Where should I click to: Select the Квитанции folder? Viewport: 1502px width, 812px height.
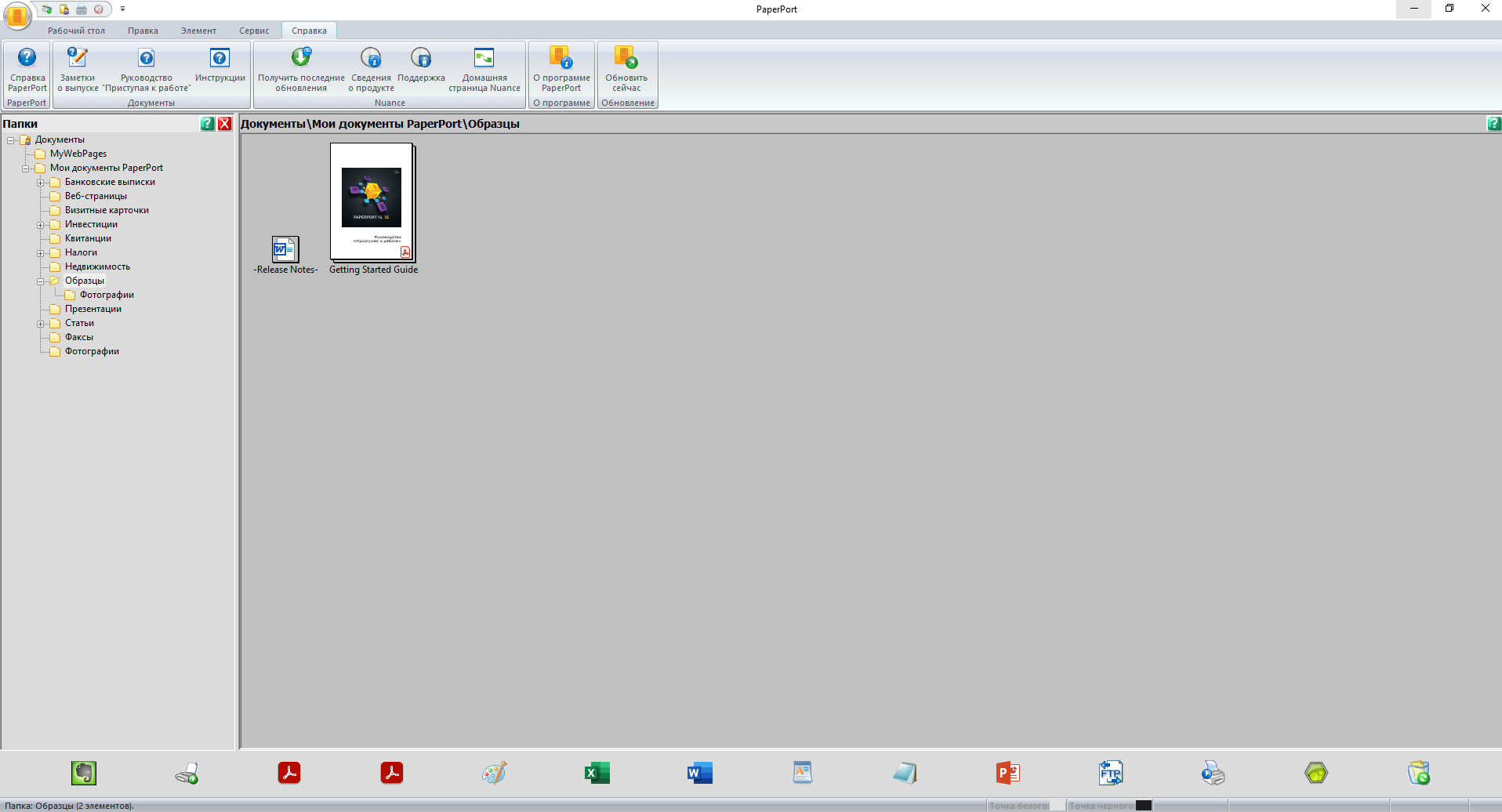pos(88,238)
